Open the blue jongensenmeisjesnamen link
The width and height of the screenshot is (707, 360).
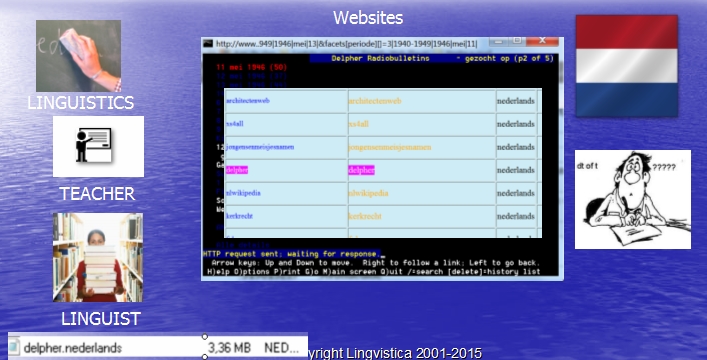point(260,147)
